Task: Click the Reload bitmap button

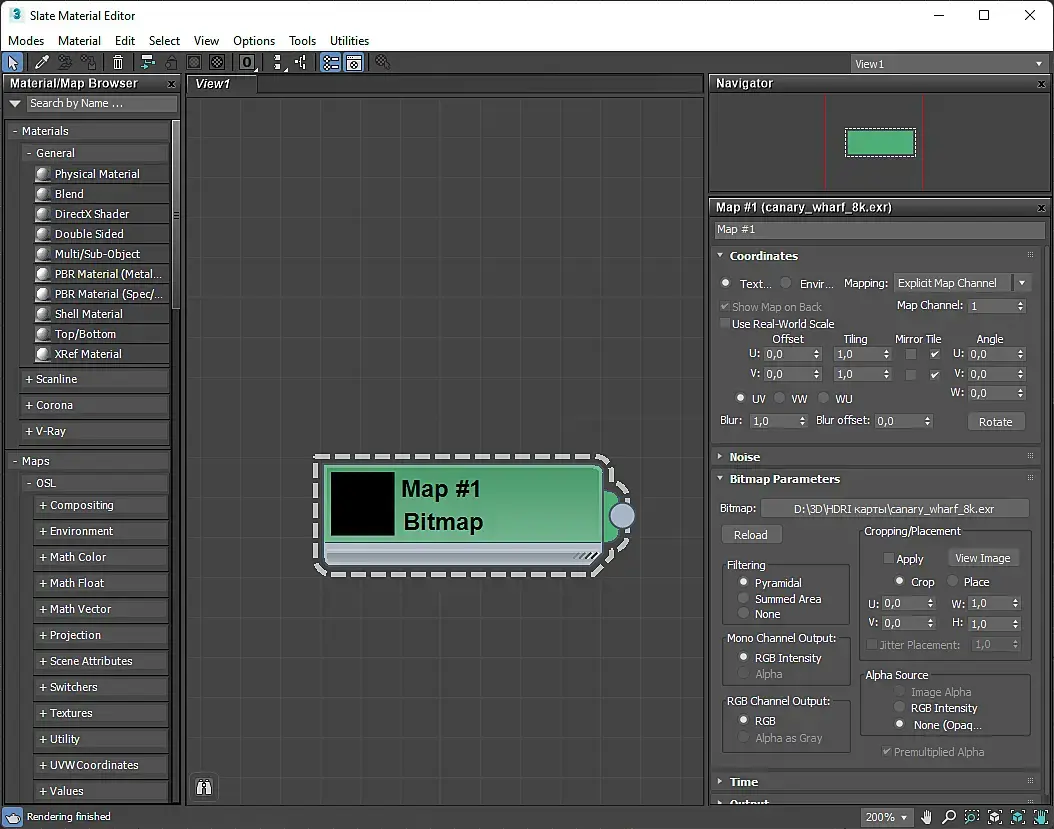Action: tap(751, 535)
